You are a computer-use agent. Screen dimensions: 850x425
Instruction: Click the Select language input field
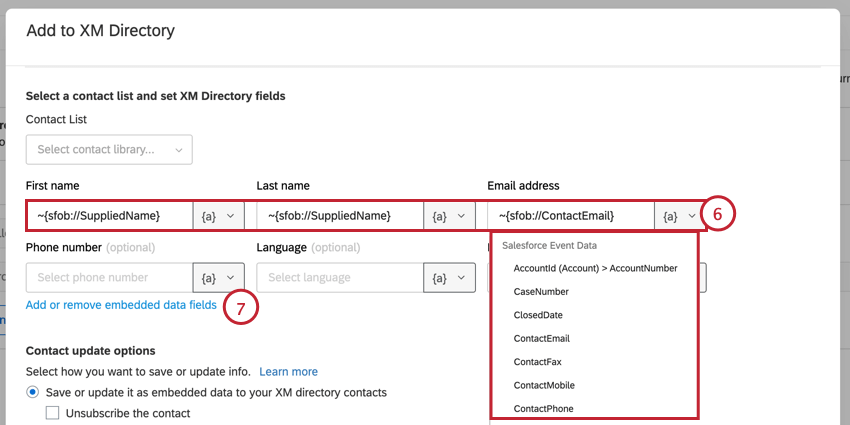coord(340,278)
